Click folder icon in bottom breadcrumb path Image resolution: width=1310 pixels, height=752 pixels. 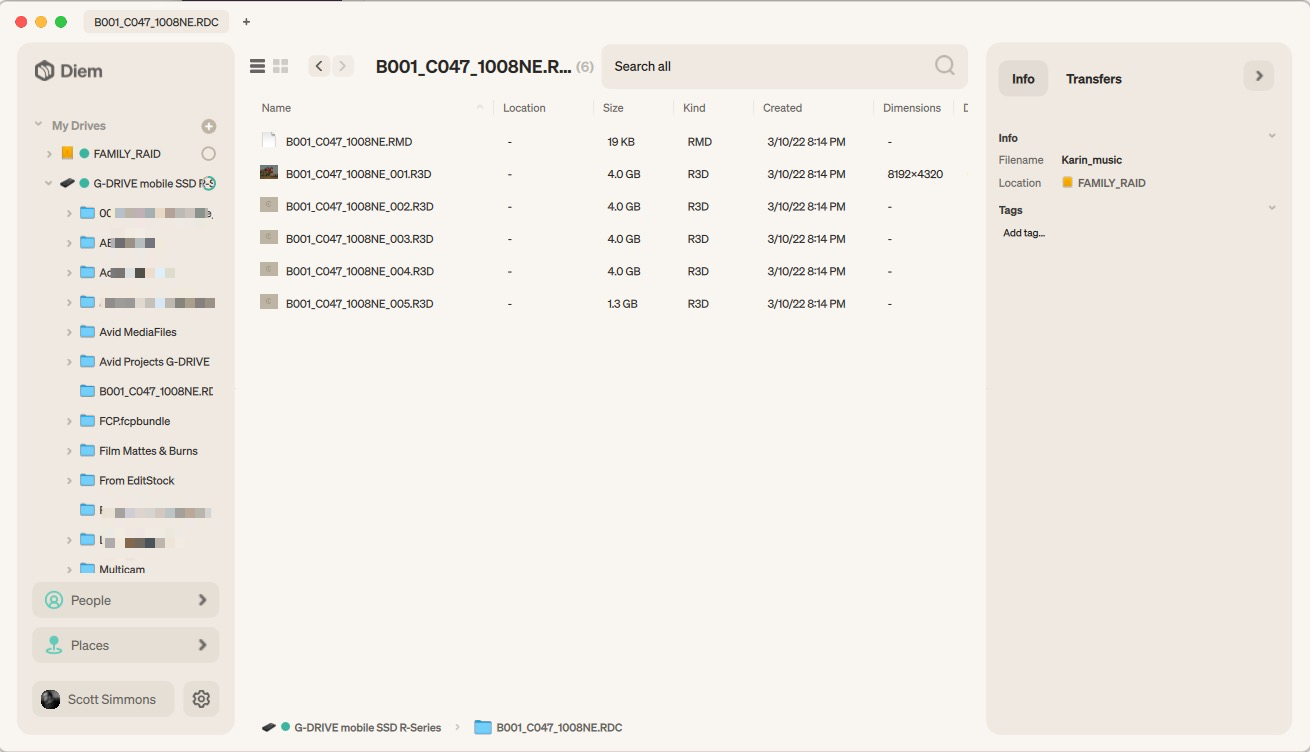click(x=483, y=727)
